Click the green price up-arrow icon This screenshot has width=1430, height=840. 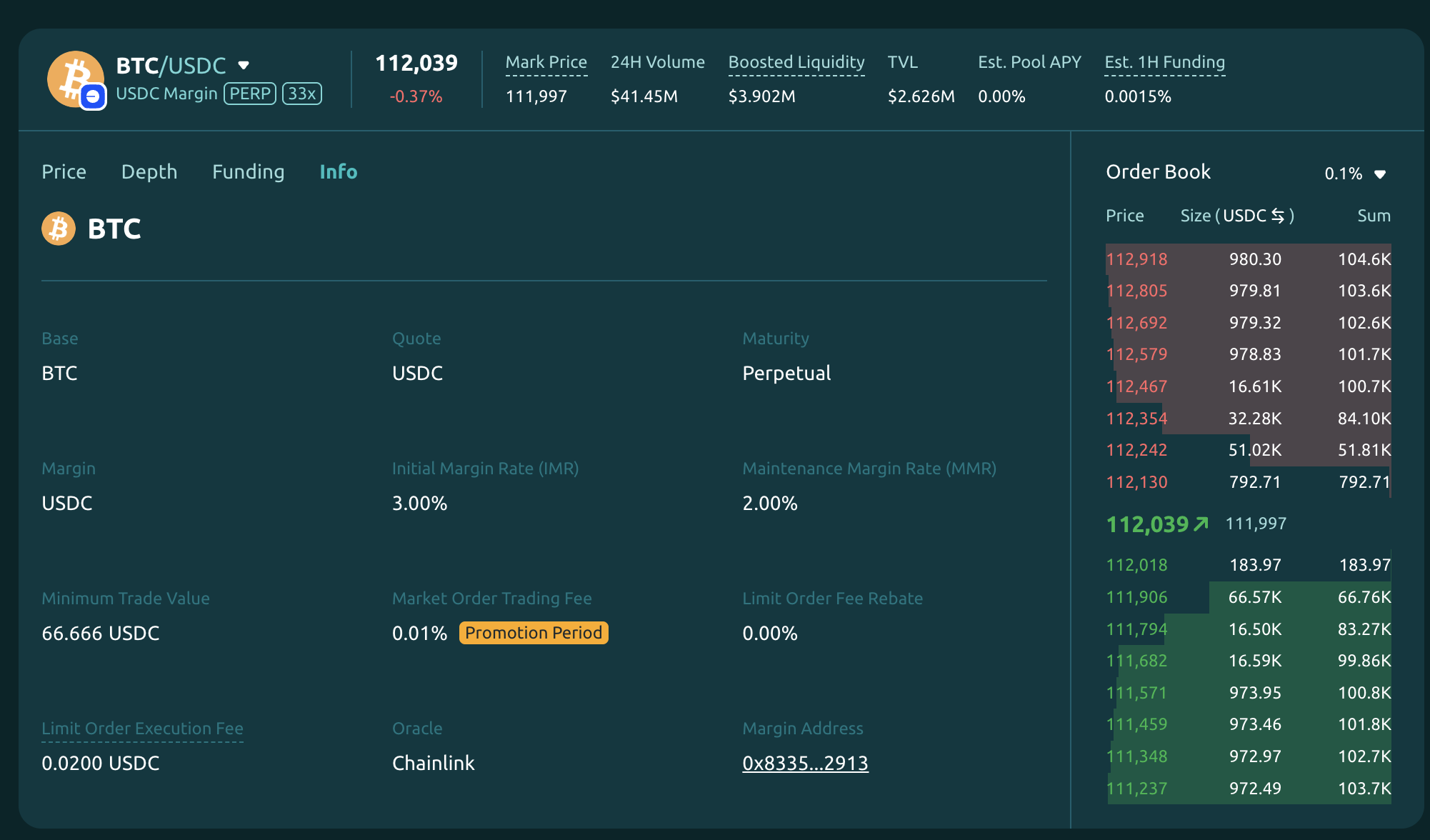tap(1201, 524)
